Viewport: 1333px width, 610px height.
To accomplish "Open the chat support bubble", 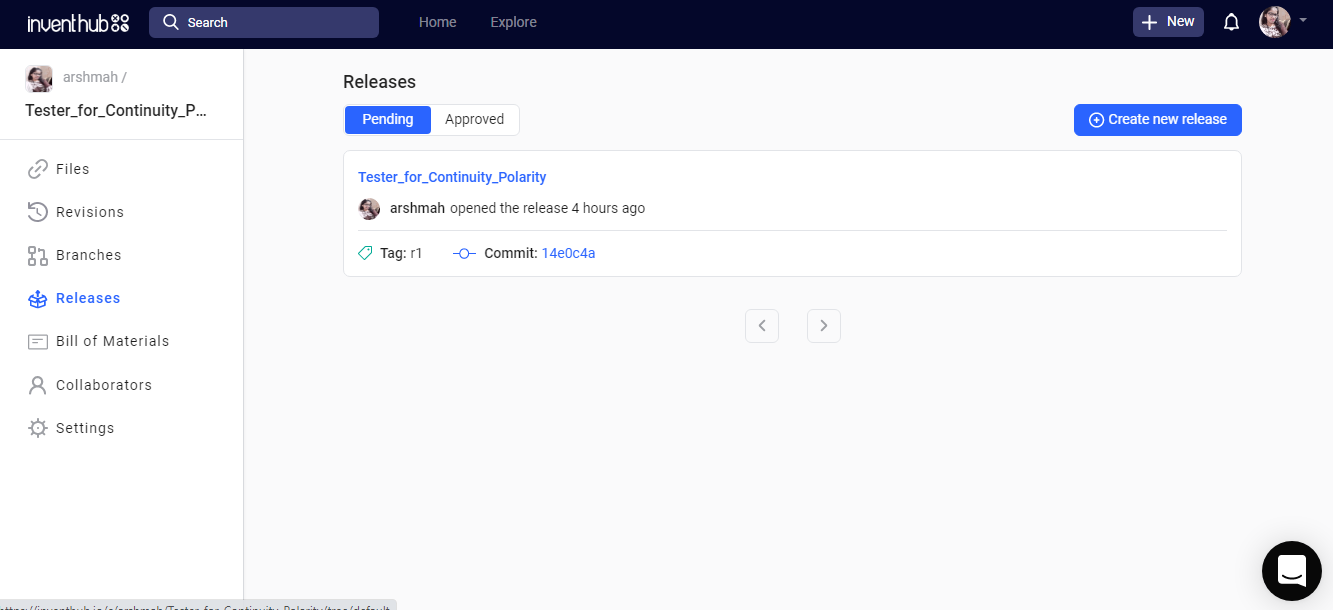I will coord(1292,571).
